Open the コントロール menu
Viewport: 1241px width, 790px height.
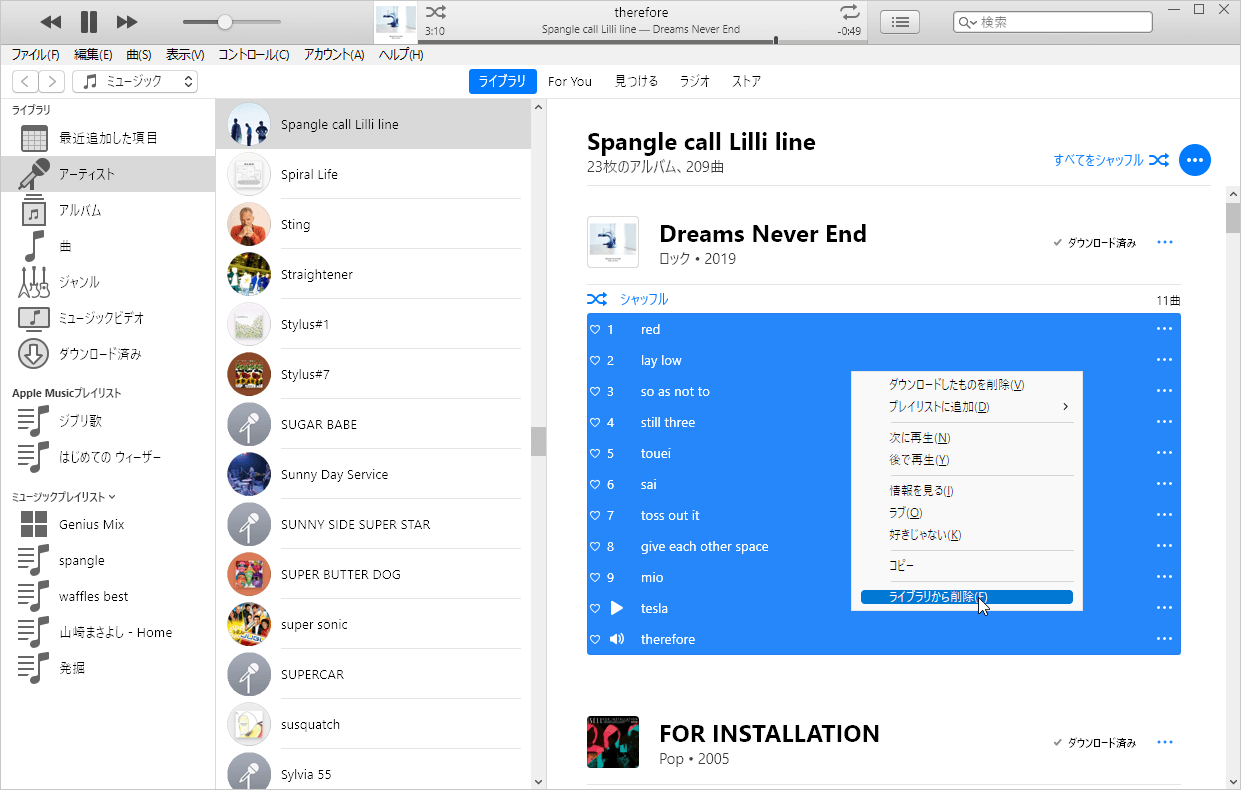(254, 55)
